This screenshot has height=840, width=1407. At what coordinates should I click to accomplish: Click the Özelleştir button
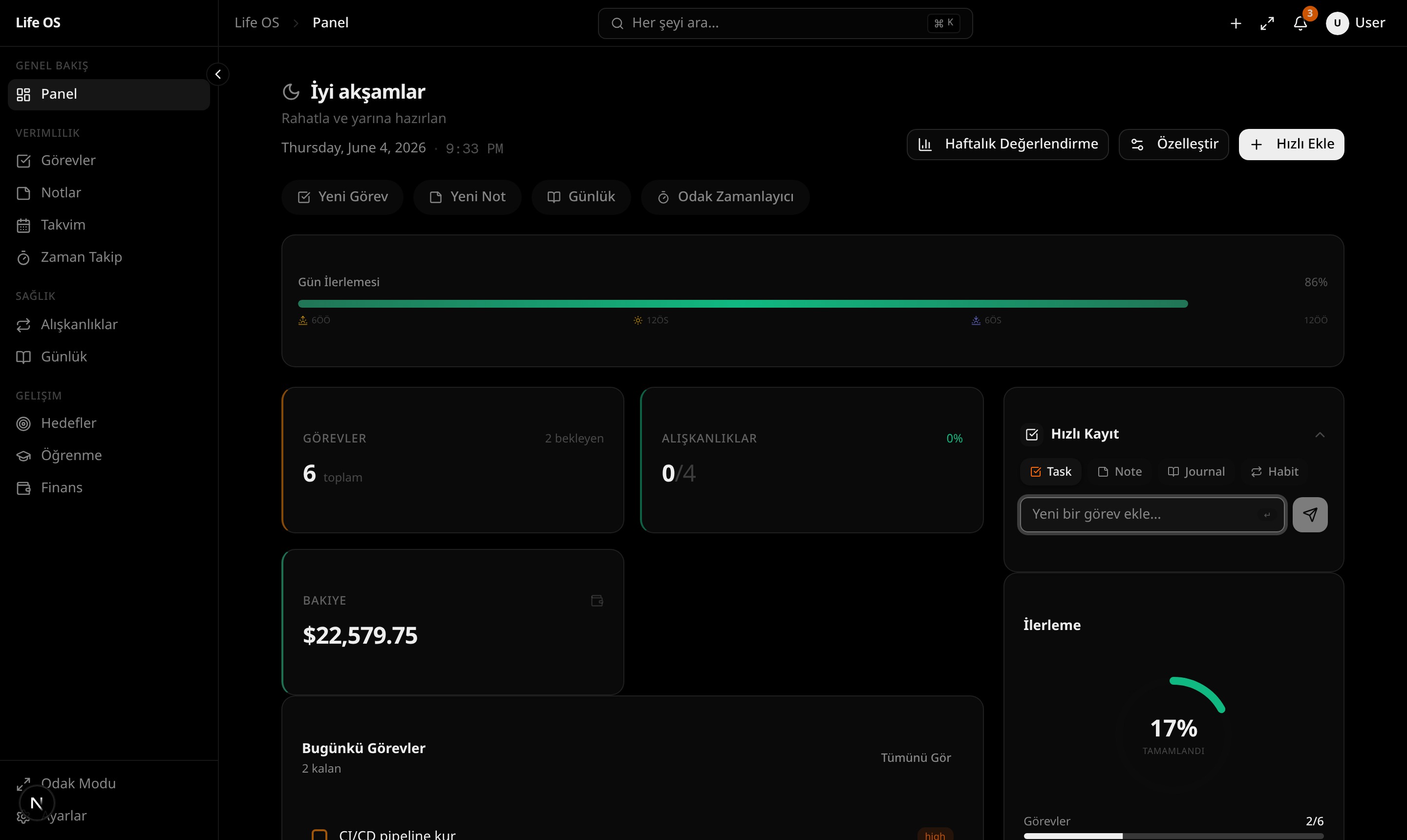1173,145
